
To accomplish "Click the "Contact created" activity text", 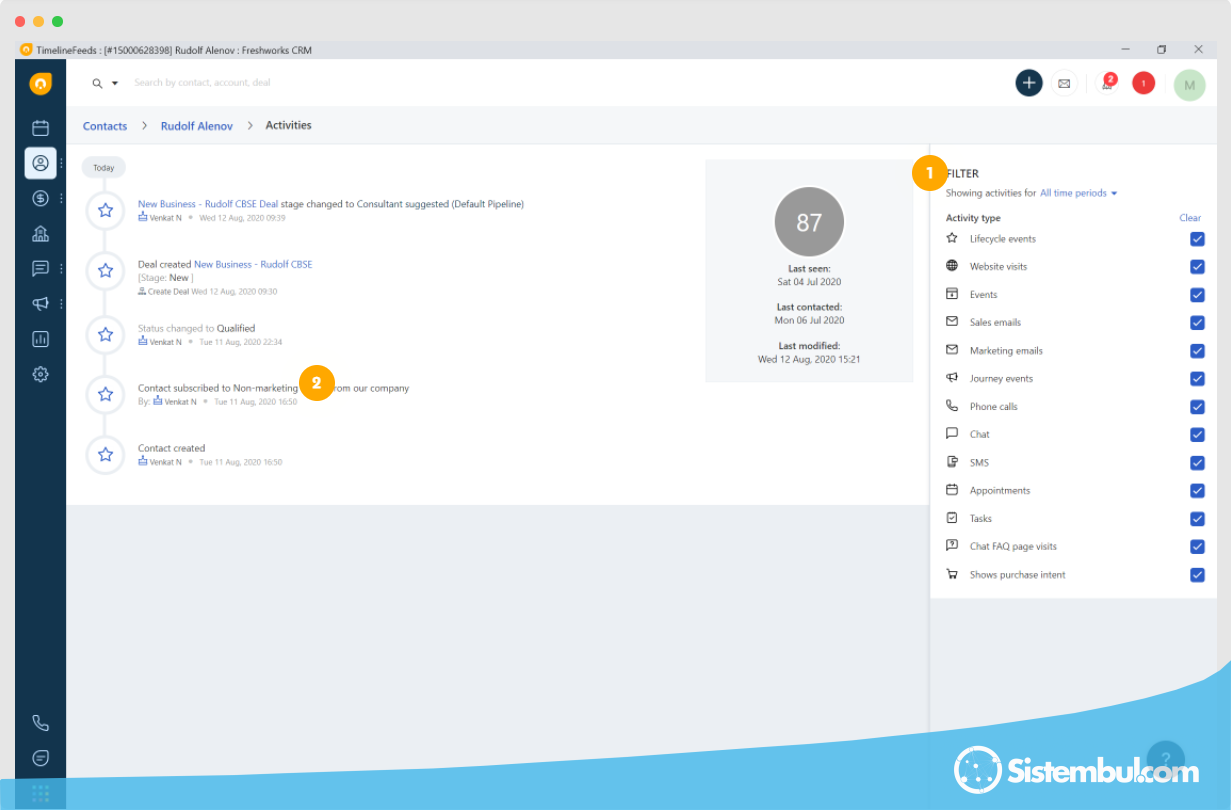I will coord(171,448).
